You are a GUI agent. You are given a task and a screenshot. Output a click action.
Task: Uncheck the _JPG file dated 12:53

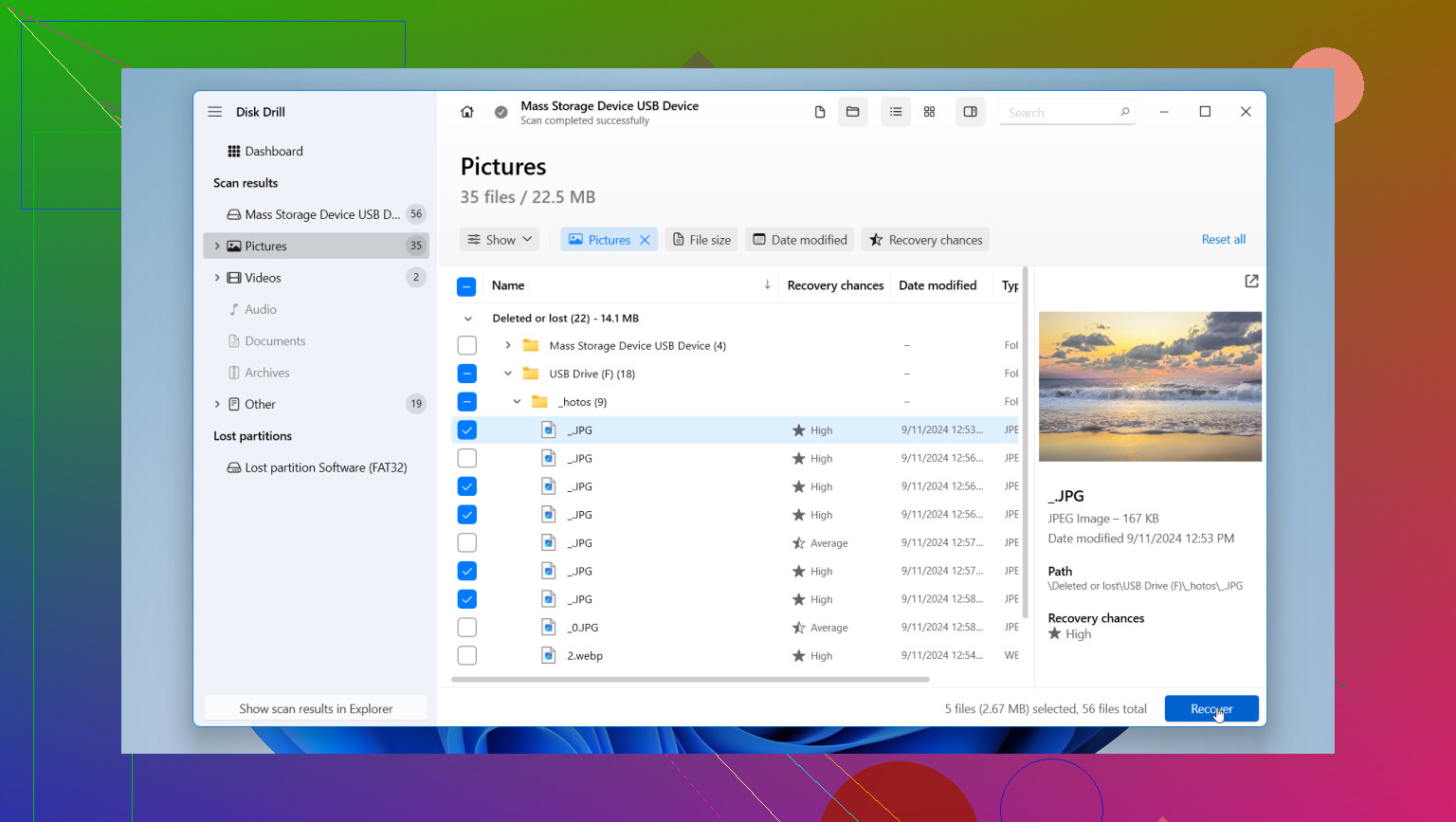(466, 430)
